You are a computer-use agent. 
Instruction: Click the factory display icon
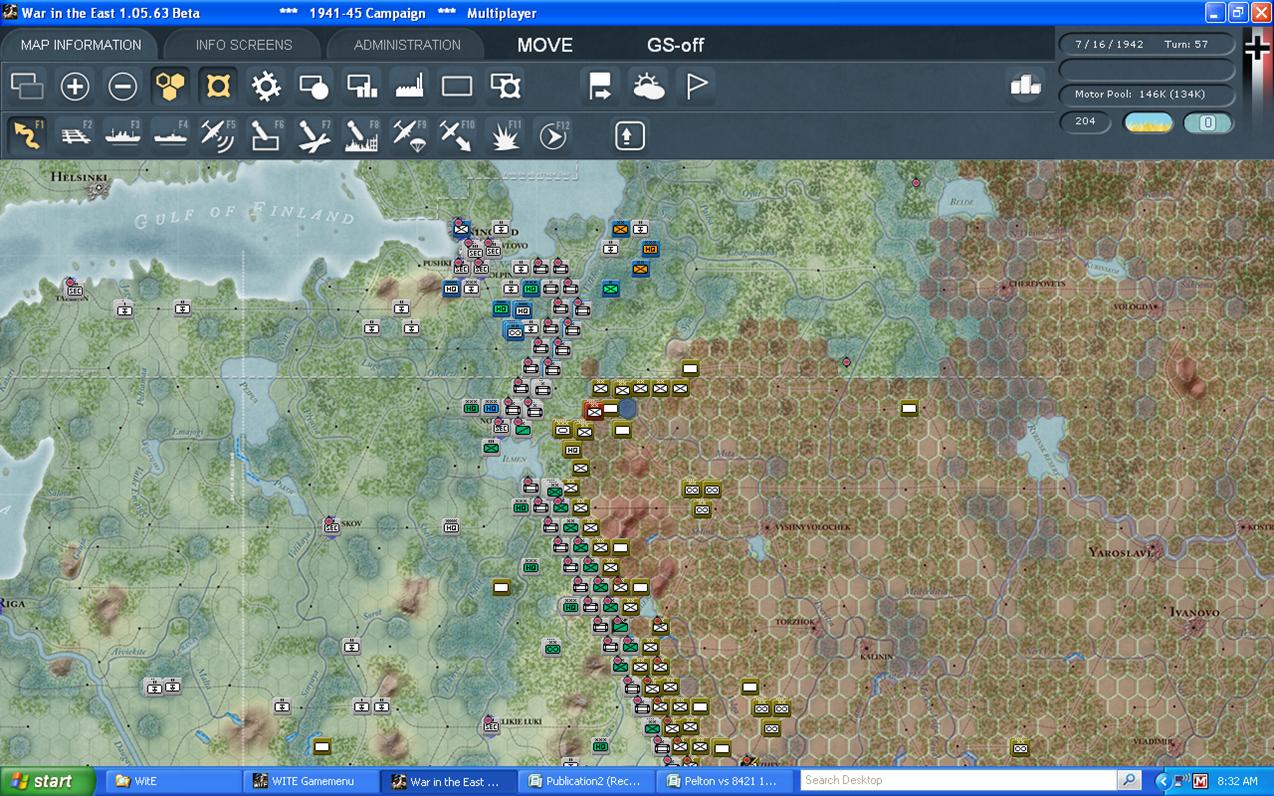click(410, 87)
